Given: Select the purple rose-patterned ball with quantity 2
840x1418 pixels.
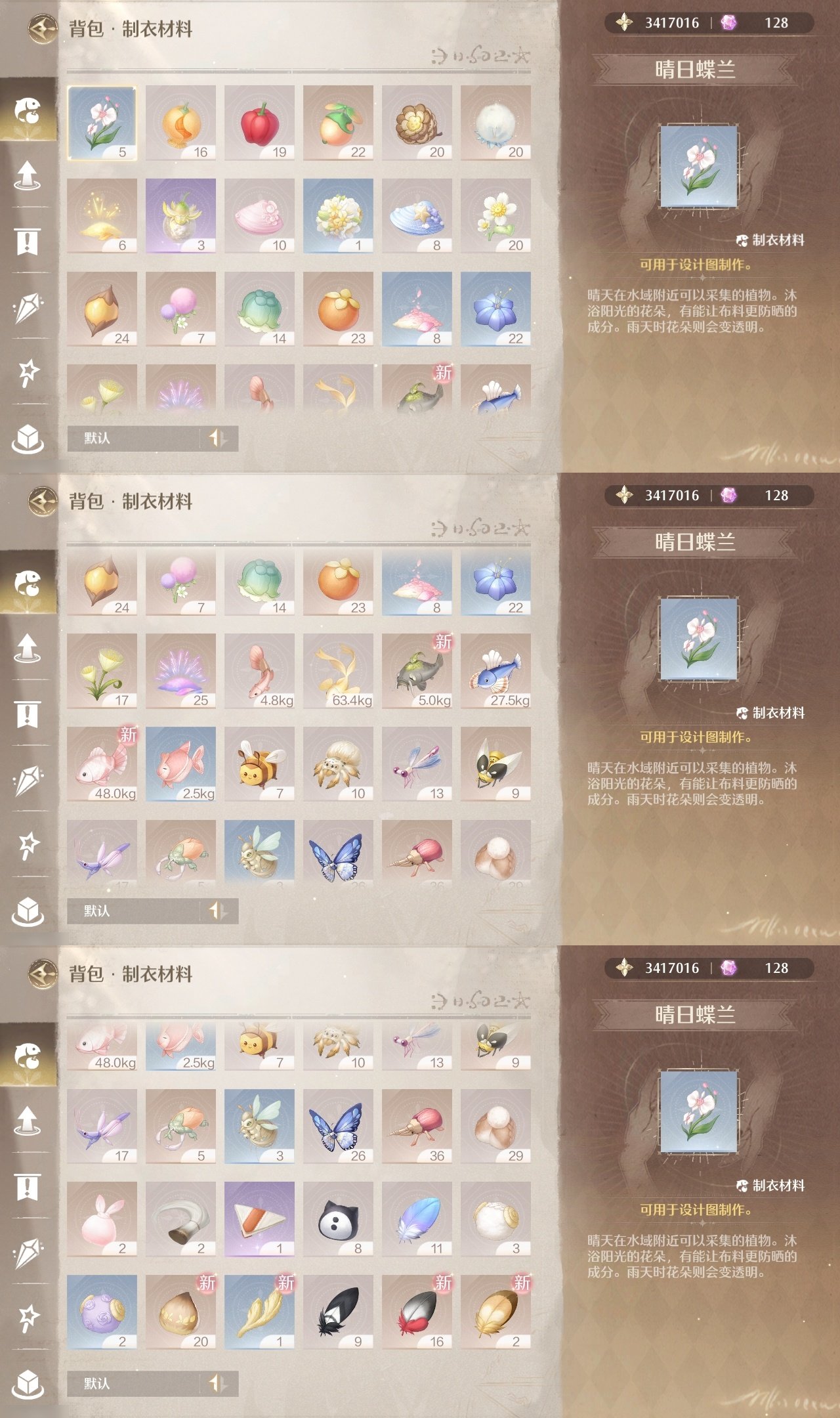Looking at the screenshot, I should pos(102,1312).
